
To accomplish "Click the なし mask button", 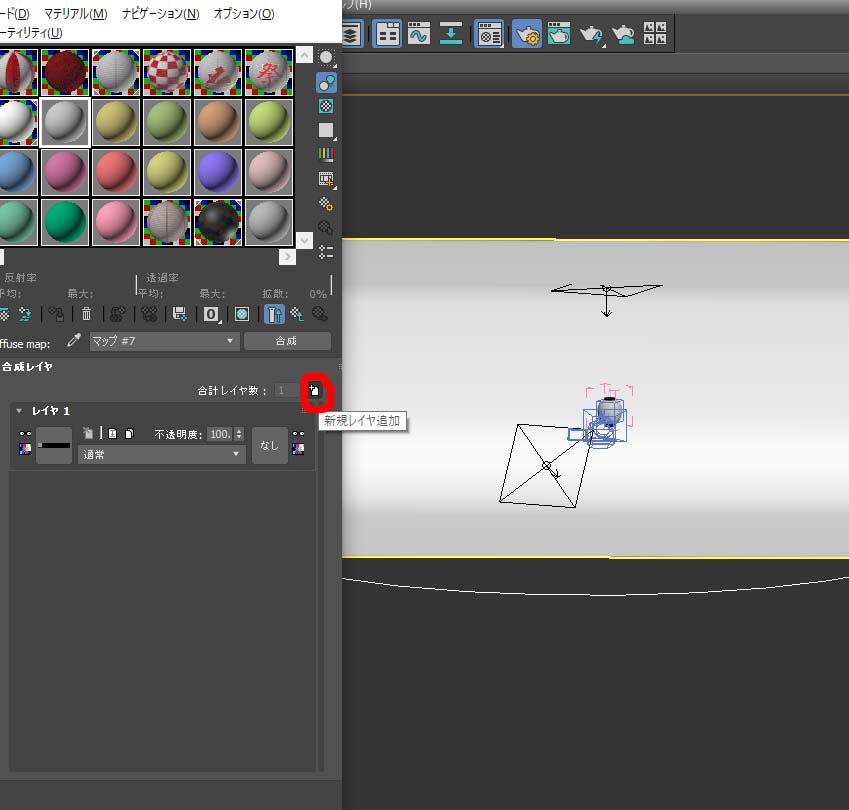I will point(269,446).
